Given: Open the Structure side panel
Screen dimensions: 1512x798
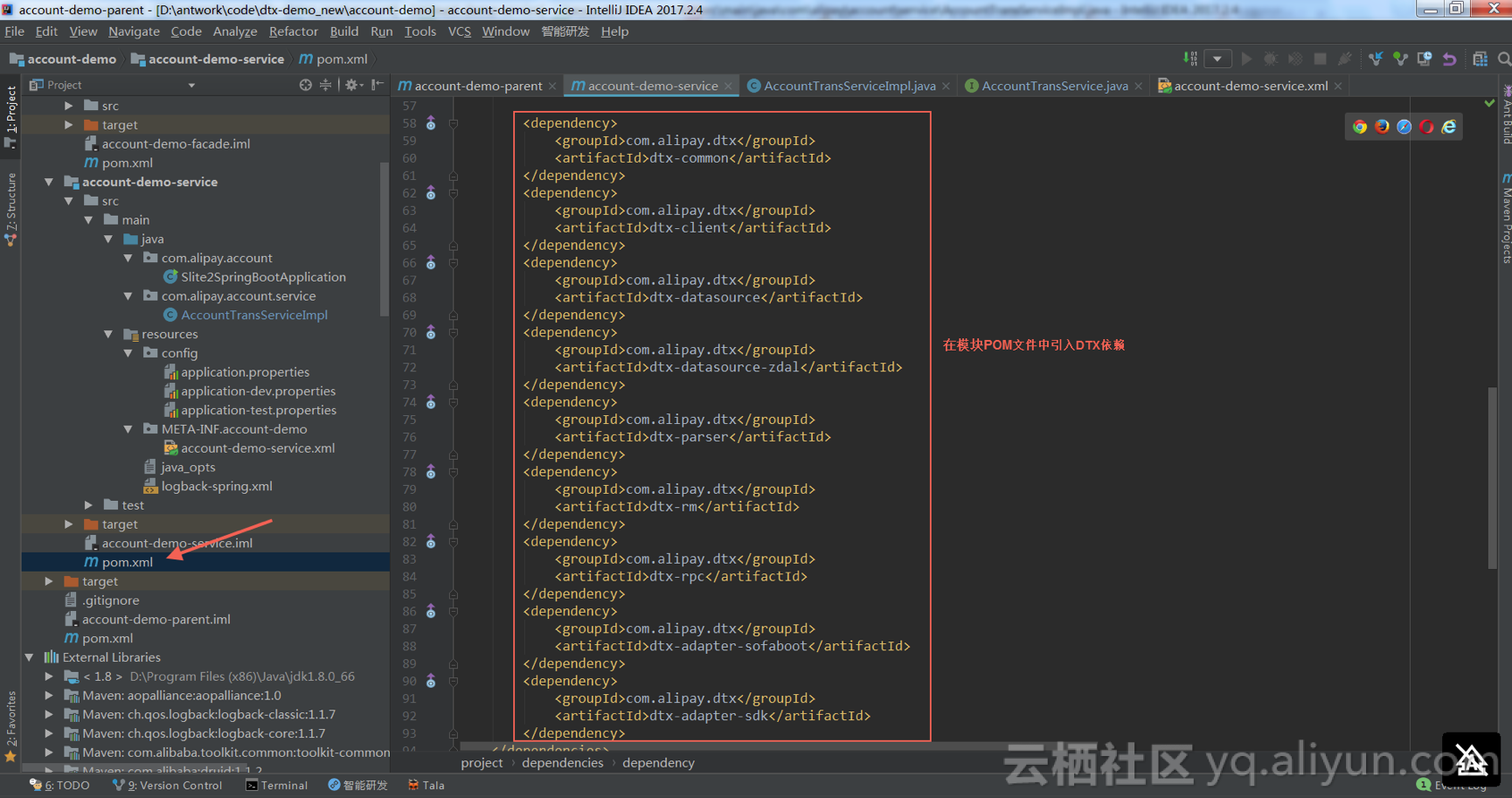Looking at the screenshot, I should [10, 210].
